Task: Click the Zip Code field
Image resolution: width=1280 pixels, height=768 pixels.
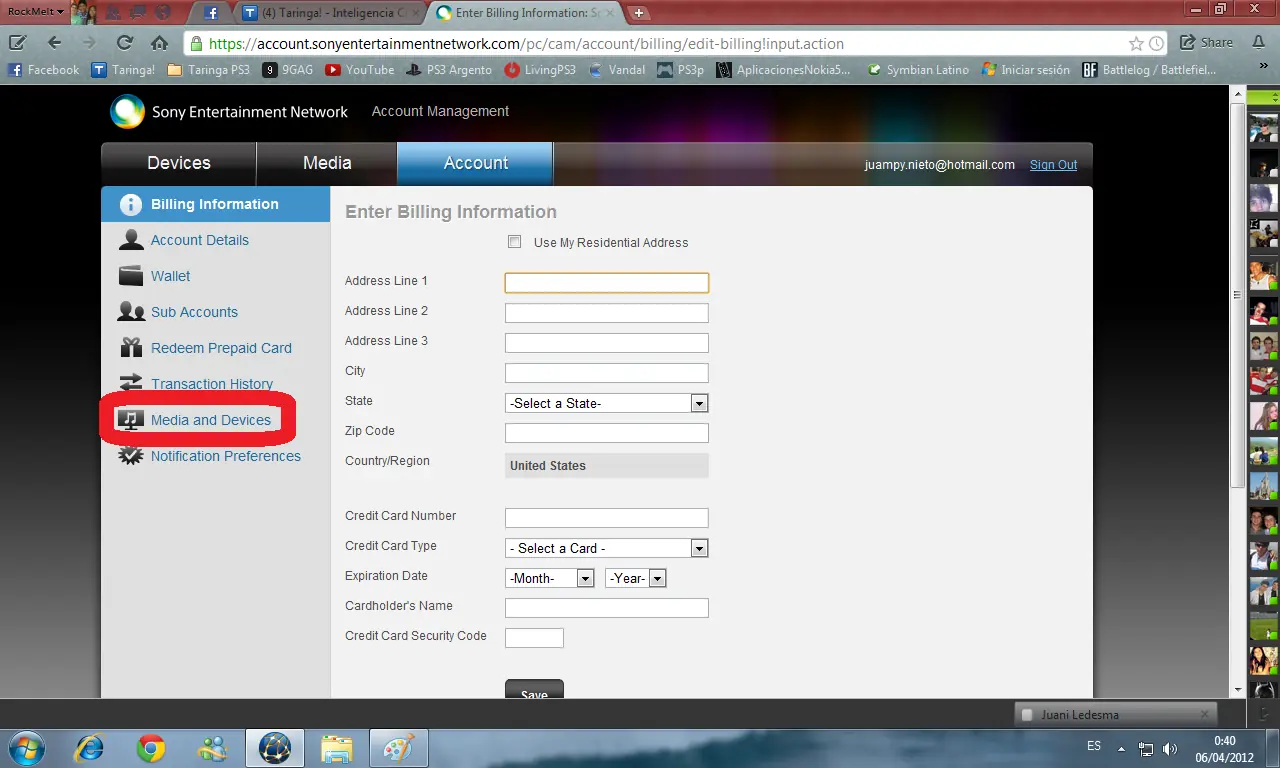Action: (607, 433)
